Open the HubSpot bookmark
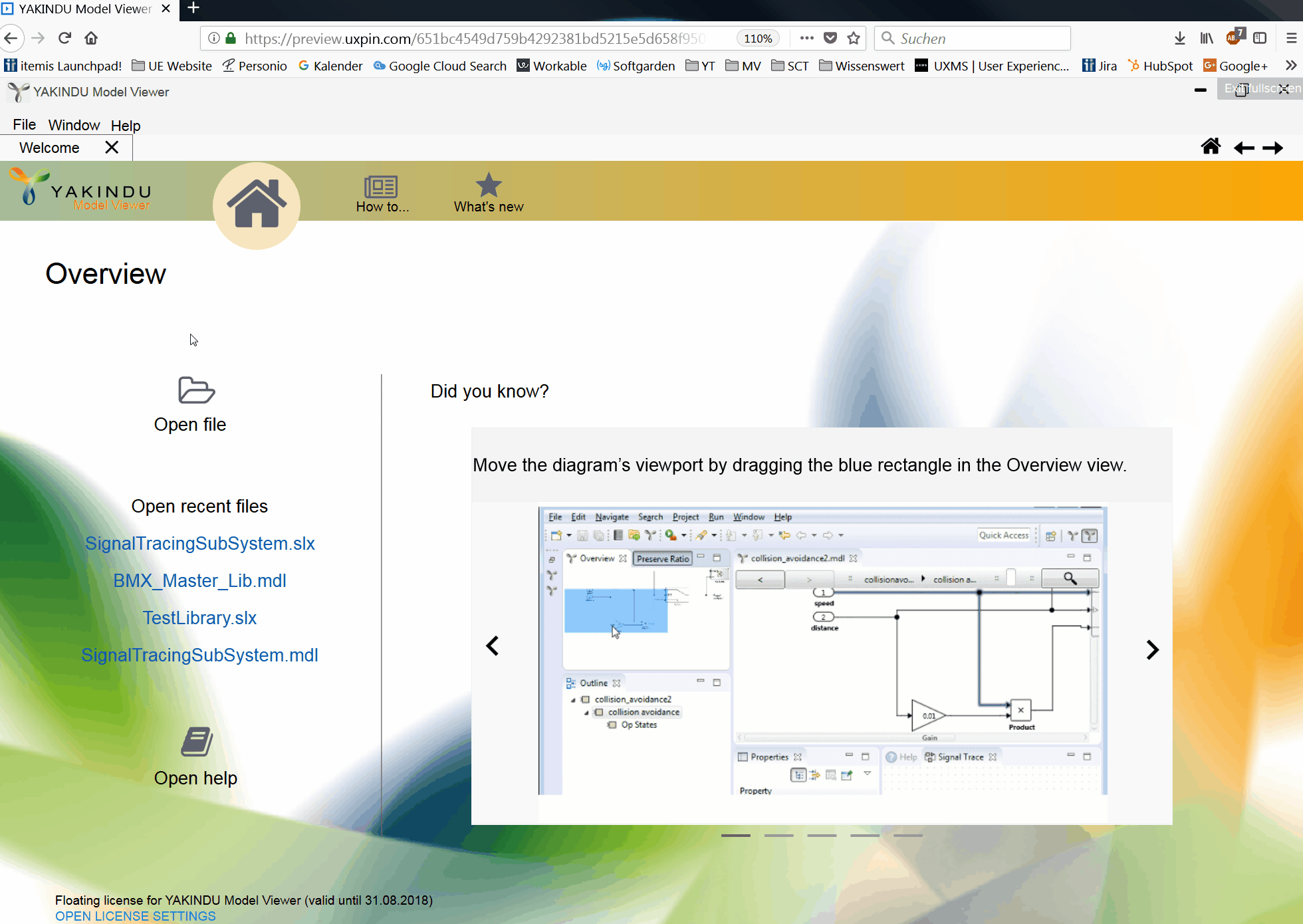The width and height of the screenshot is (1303, 924). tap(1161, 66)
